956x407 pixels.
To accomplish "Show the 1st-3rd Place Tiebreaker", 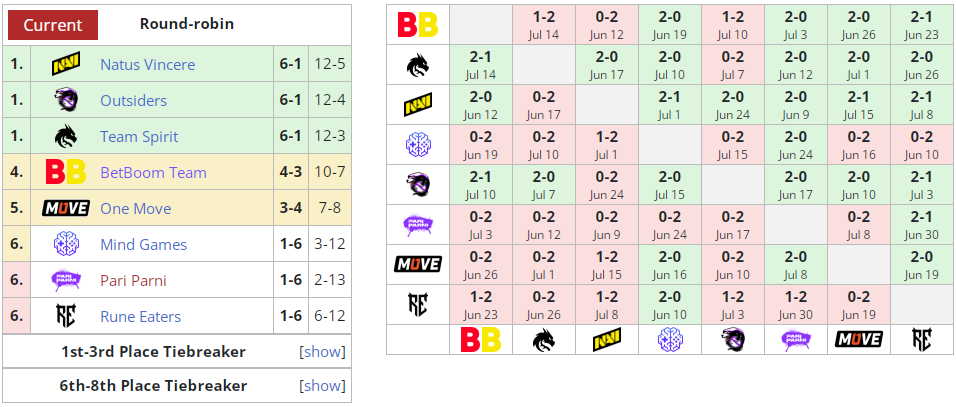I will (322, 352).
